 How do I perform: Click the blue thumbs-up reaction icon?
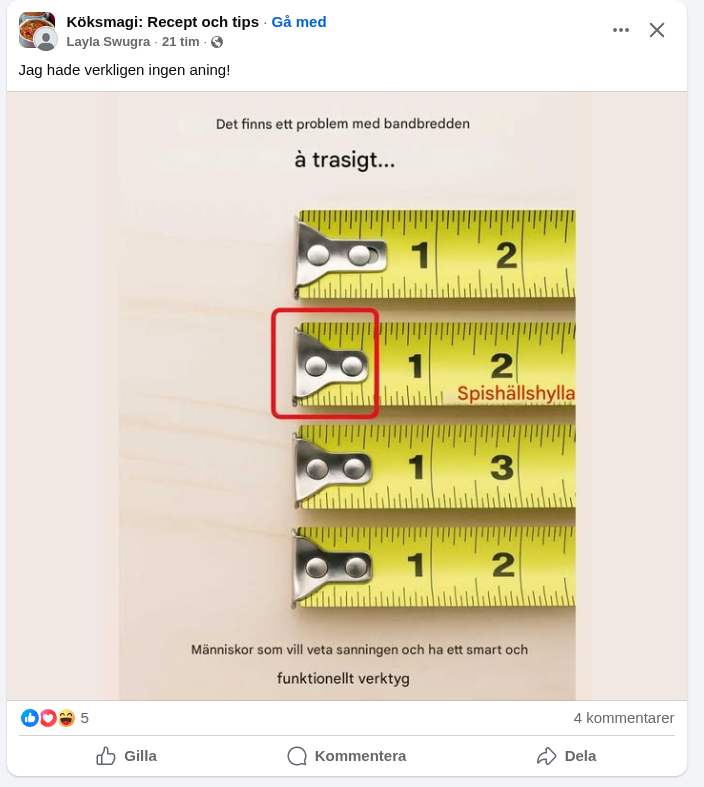(x=30, y=718)
